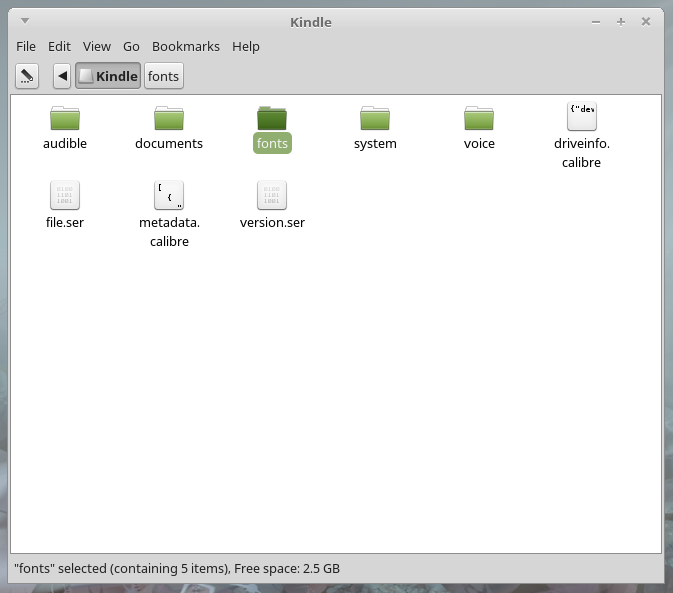Close the Kindle window

pyautogui.click(x=646, y=21)
